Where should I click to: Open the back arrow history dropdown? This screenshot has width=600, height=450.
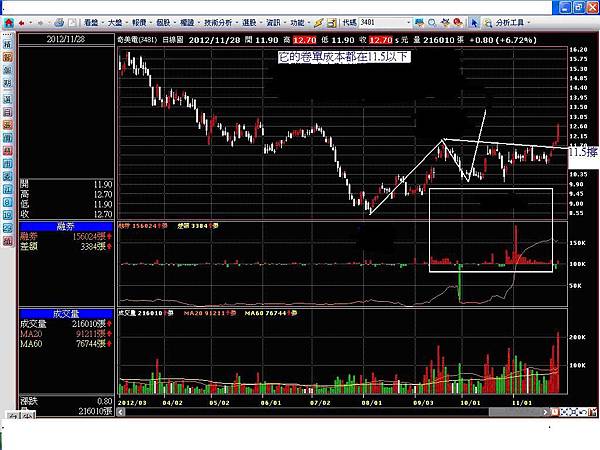(x=30, y=23)
